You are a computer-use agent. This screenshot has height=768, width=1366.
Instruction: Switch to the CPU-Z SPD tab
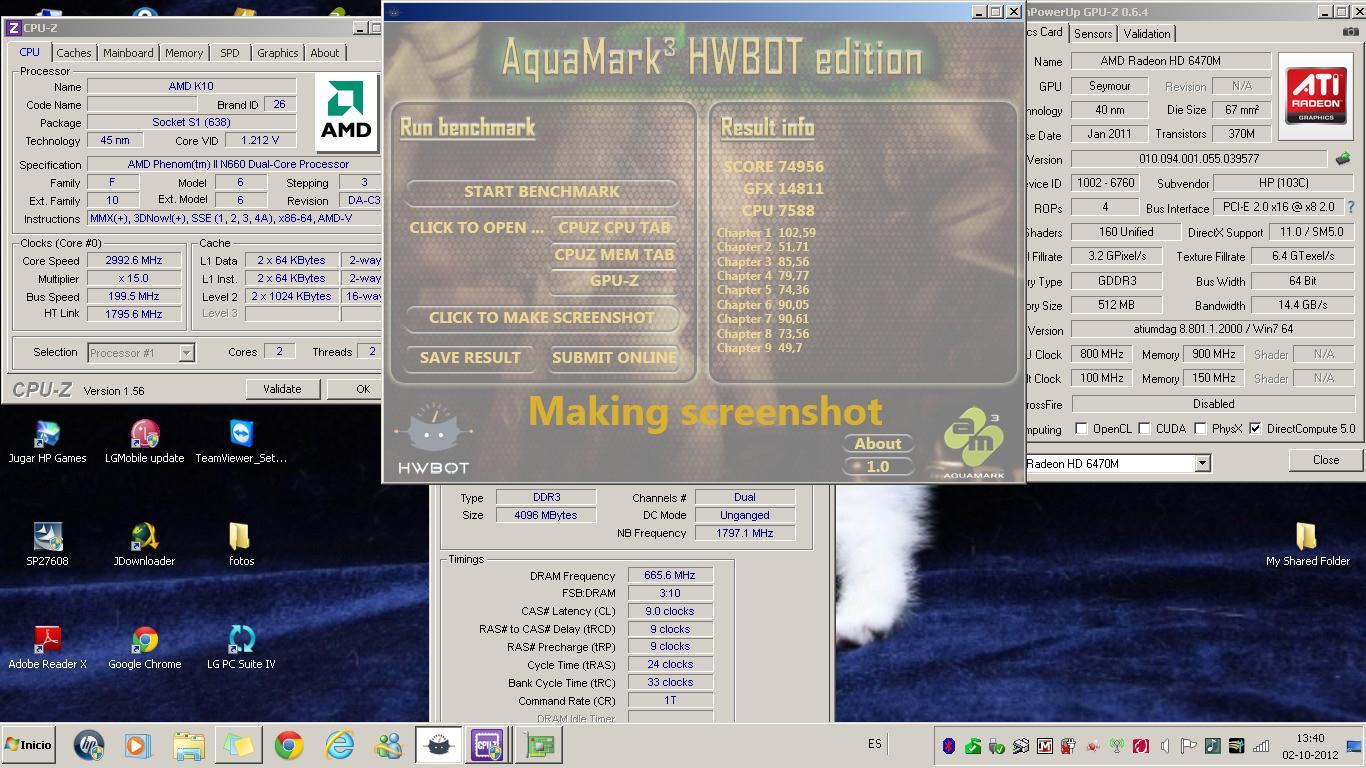(x=230, y=53)
